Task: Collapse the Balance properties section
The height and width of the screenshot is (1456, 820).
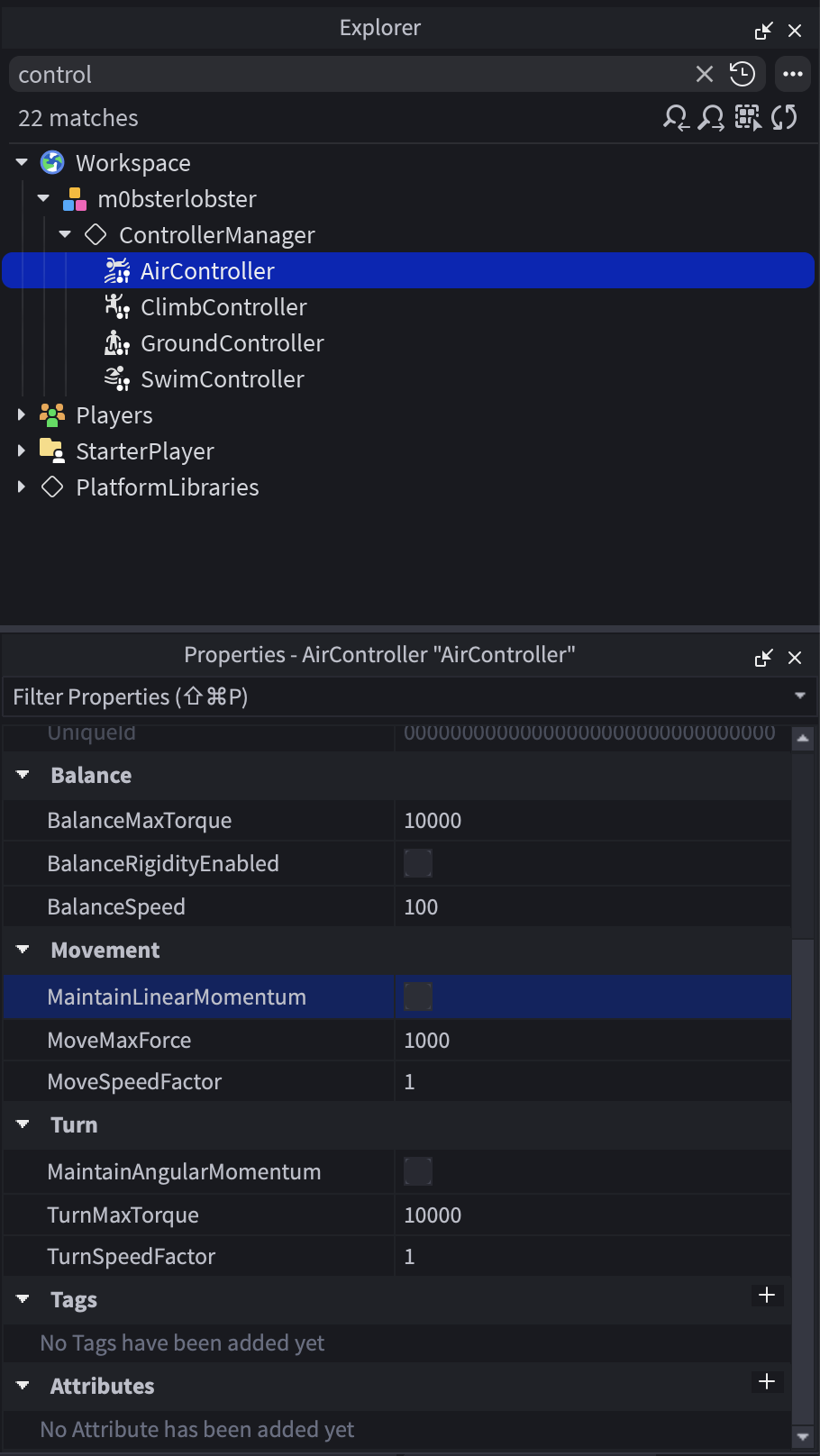Action: point(23,775)
